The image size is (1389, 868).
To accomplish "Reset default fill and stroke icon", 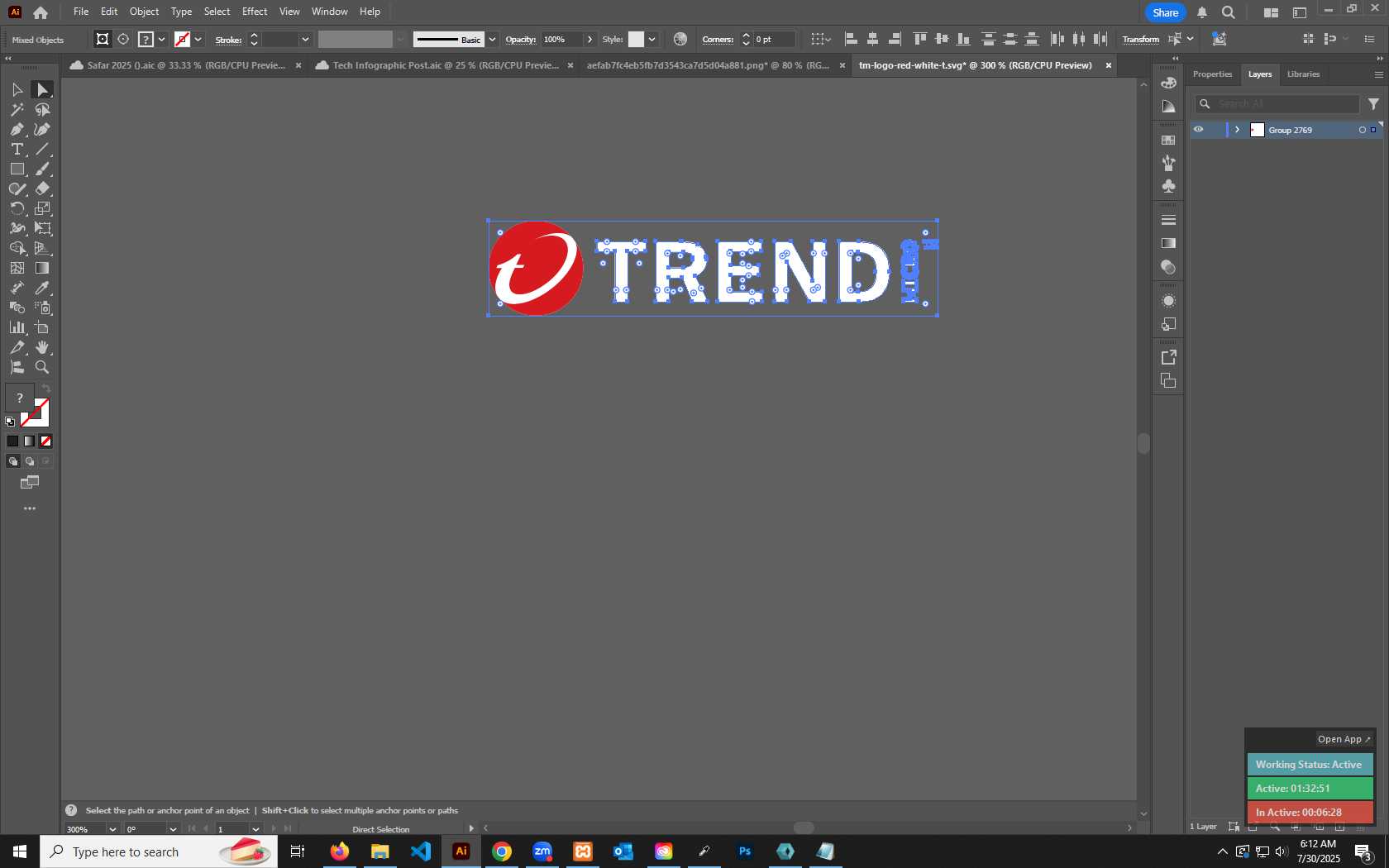I will click(x=10, y=422).
